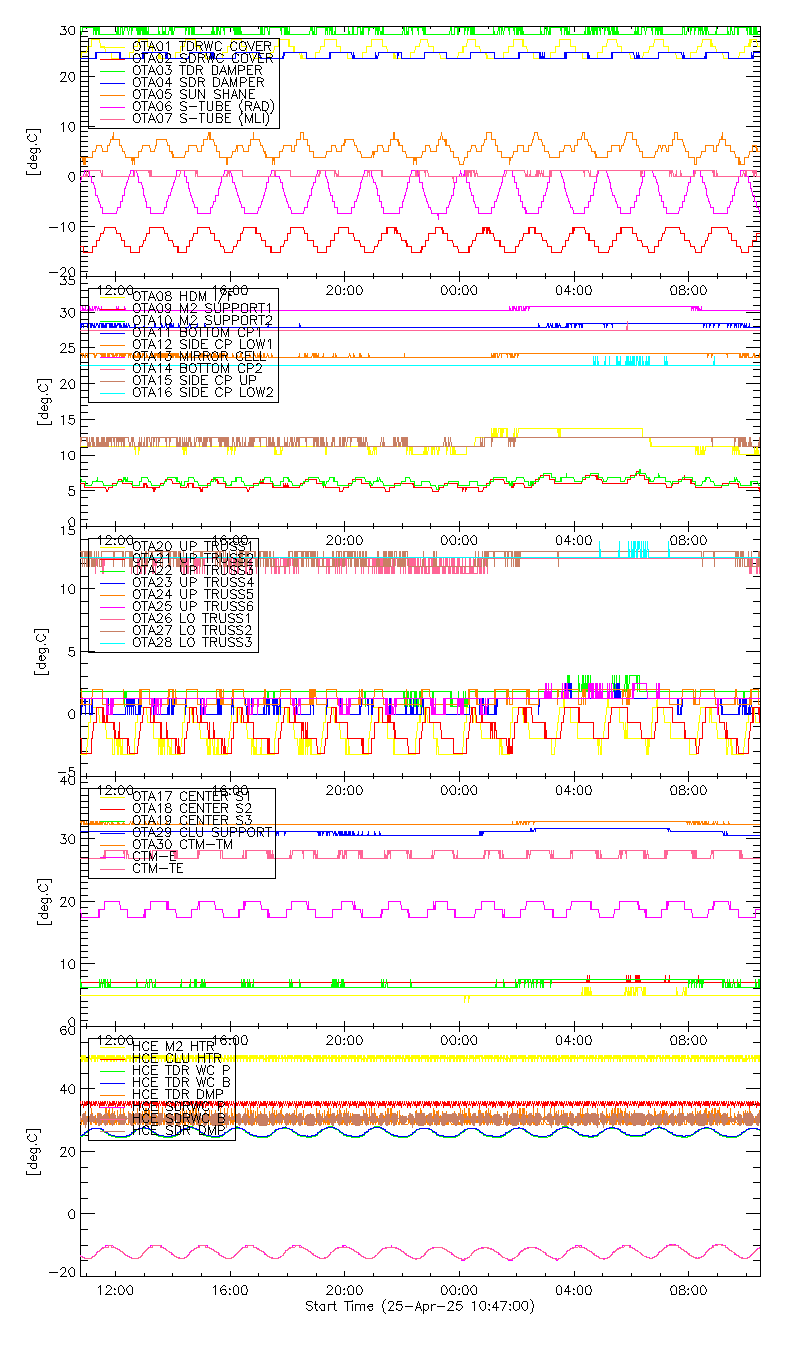This screenshot has width=800, height=1350.
Task: Click the 'OTA14 BOTTOM CP2' legend label
Action: click(197, 368)
